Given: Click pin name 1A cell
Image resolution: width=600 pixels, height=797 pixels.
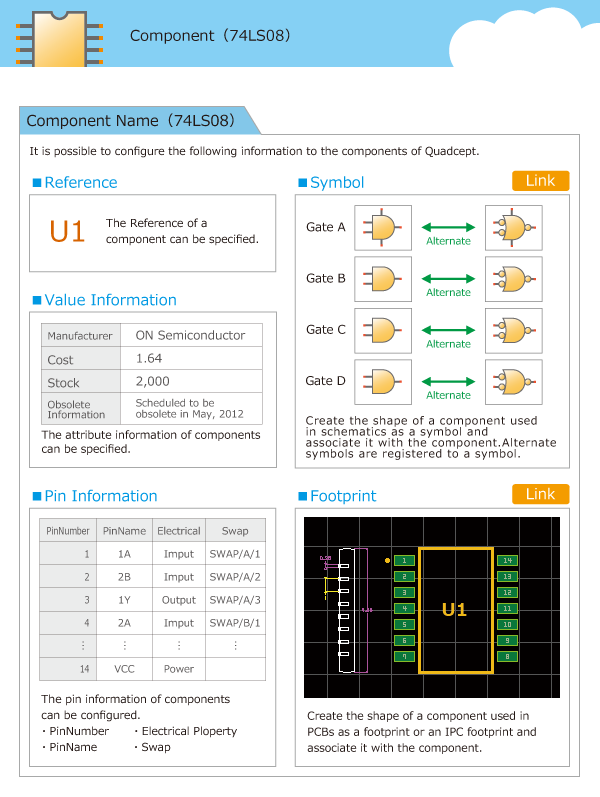Looking at the screenshot, I should click(x=124, y=554).
